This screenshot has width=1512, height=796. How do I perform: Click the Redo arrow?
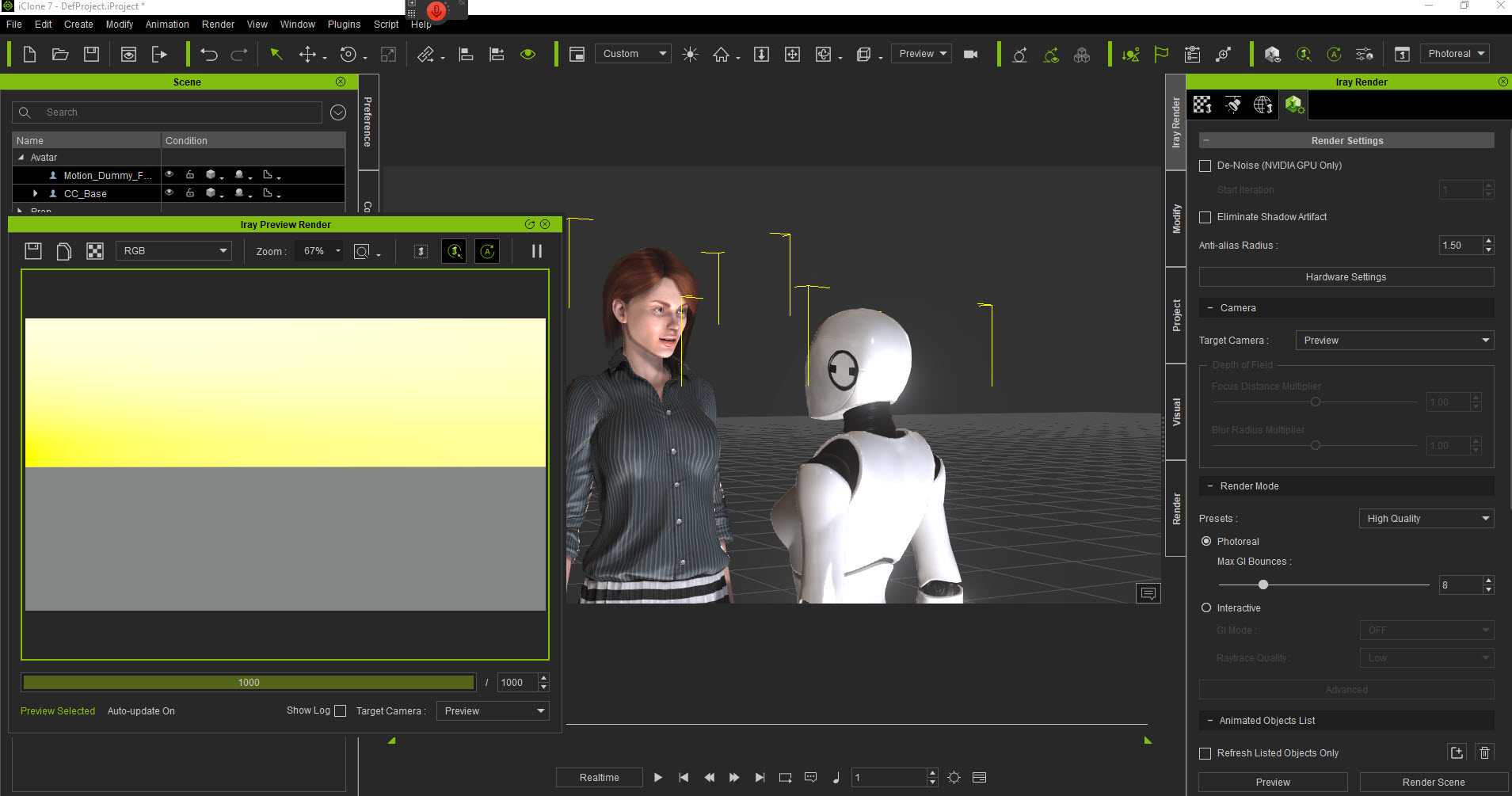[239, 54]
